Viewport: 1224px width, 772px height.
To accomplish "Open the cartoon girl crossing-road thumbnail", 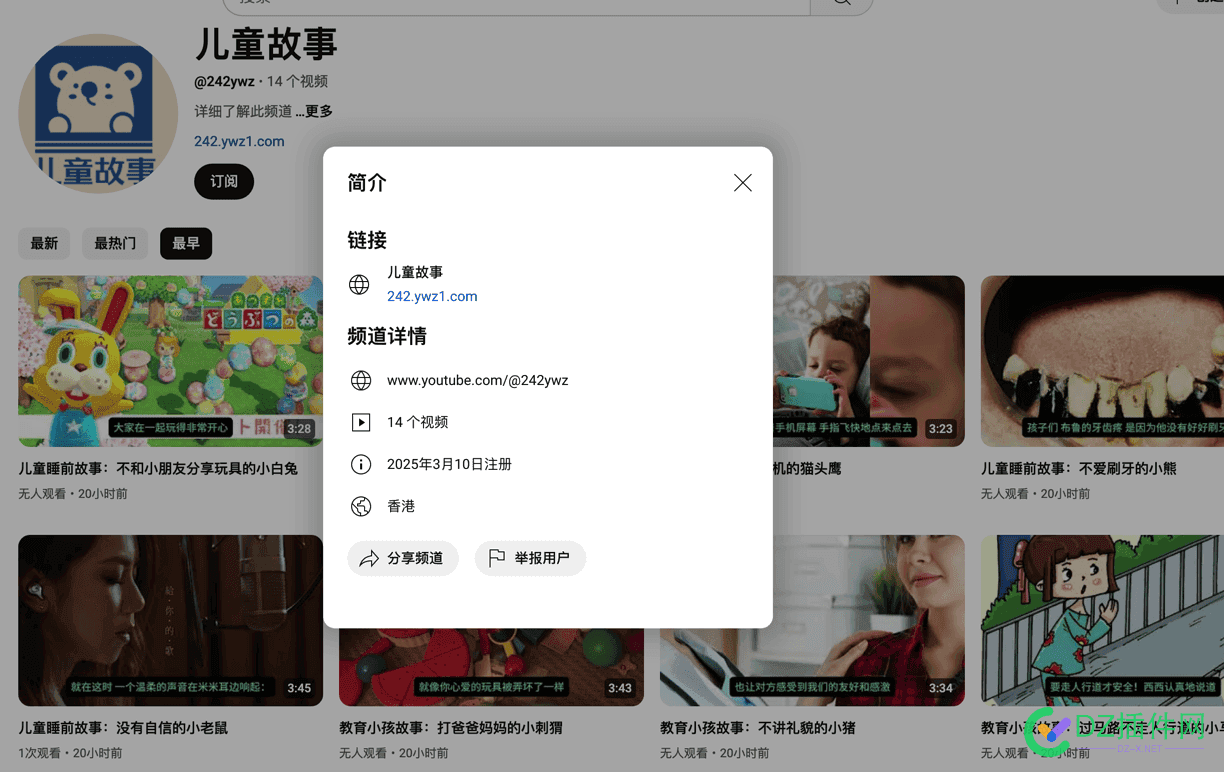I will click(x=1102, y=620).
